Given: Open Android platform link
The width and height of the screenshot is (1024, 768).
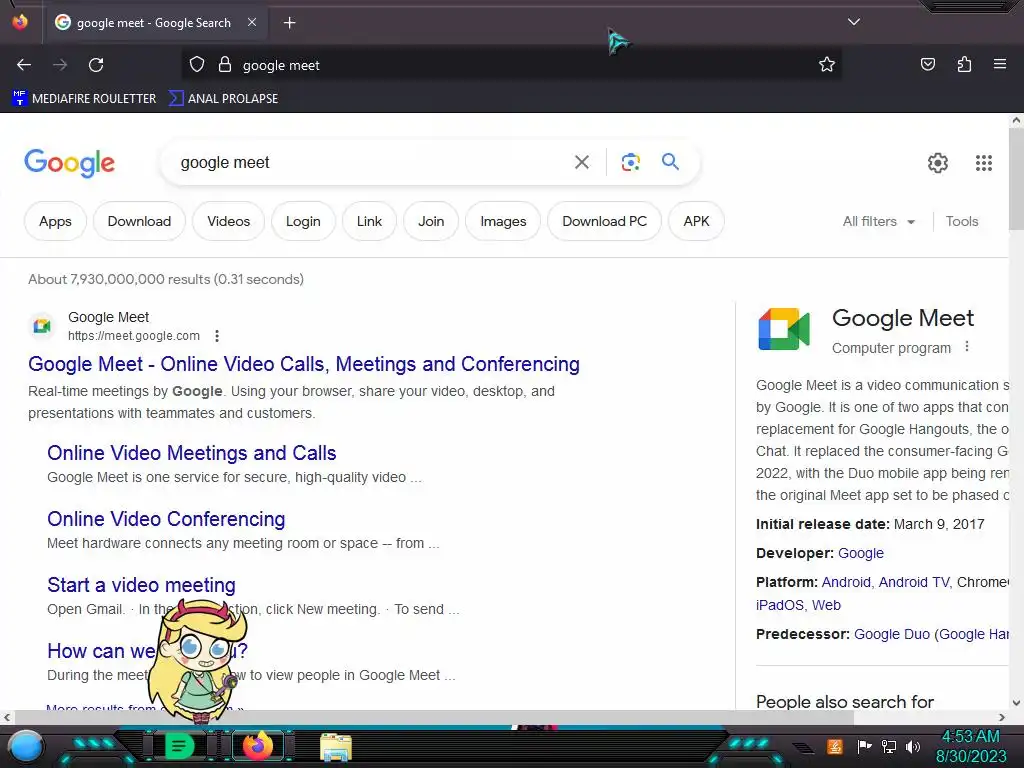Looking at the screenshot, I should pyautogui.click(x=846, y=582).
